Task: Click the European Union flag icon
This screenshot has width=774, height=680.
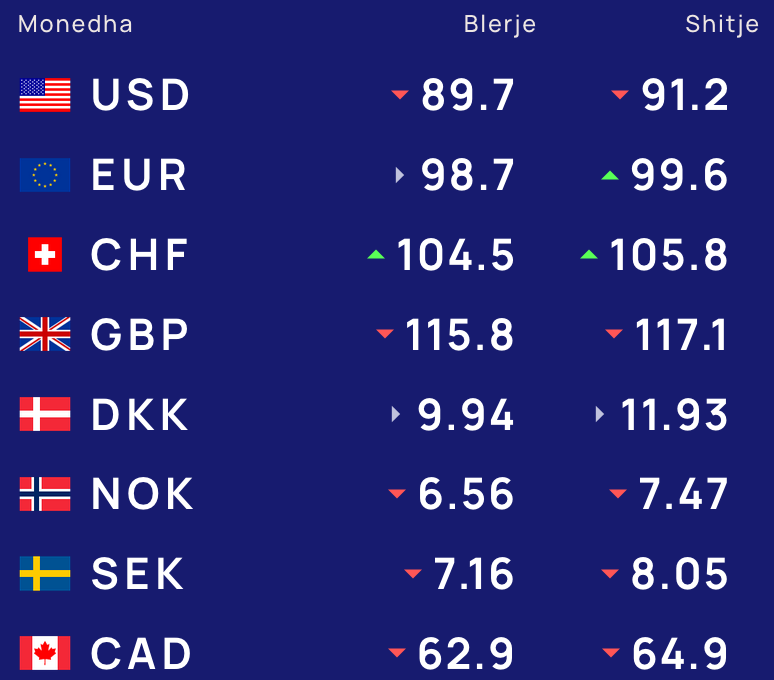Action: (x=45, y=175)
